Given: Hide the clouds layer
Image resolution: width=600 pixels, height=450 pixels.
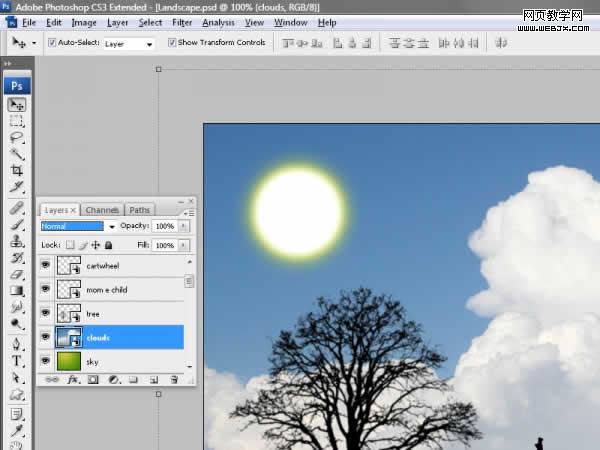Looking at the screenshot, I should (46, 337).
